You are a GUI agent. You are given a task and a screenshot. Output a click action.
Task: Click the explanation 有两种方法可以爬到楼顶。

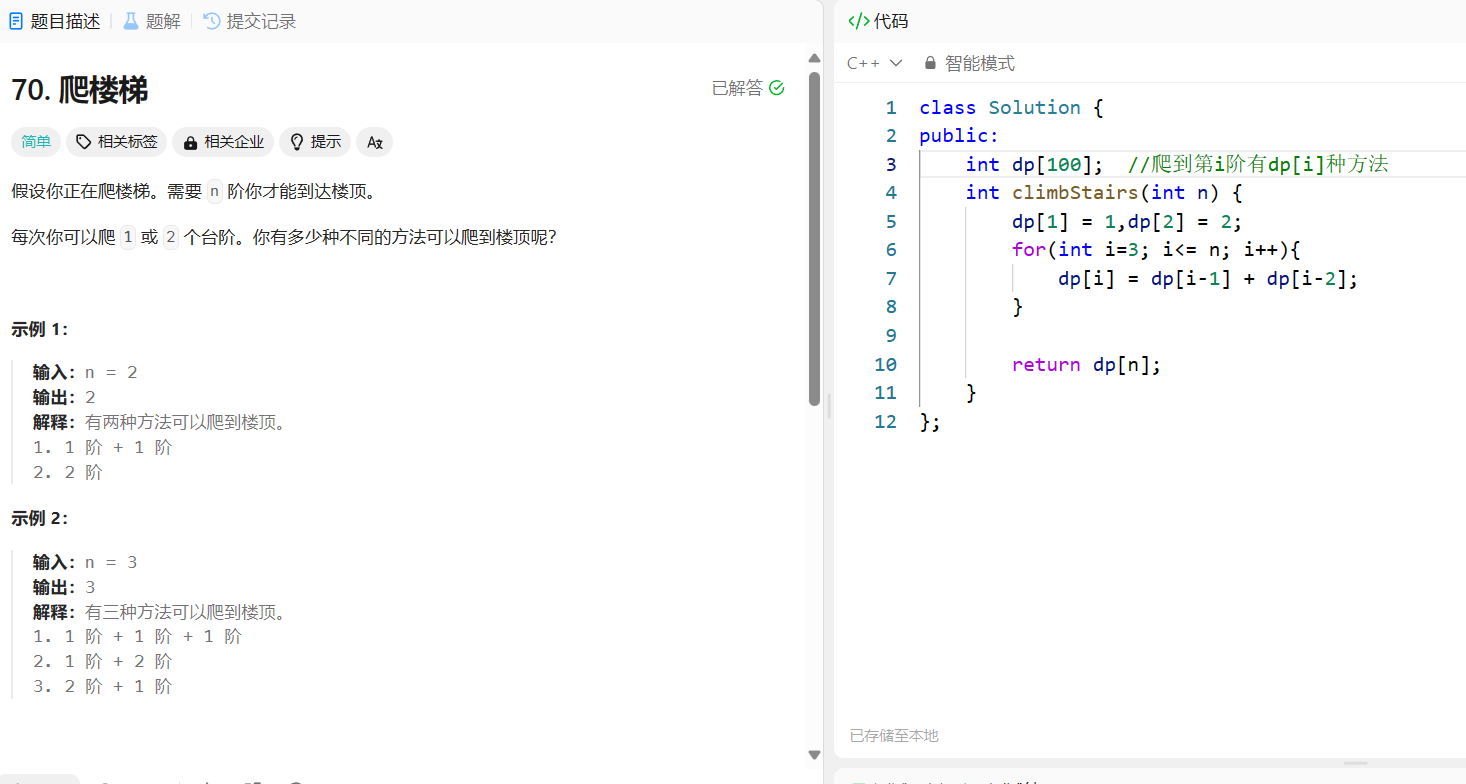(187, 422)
